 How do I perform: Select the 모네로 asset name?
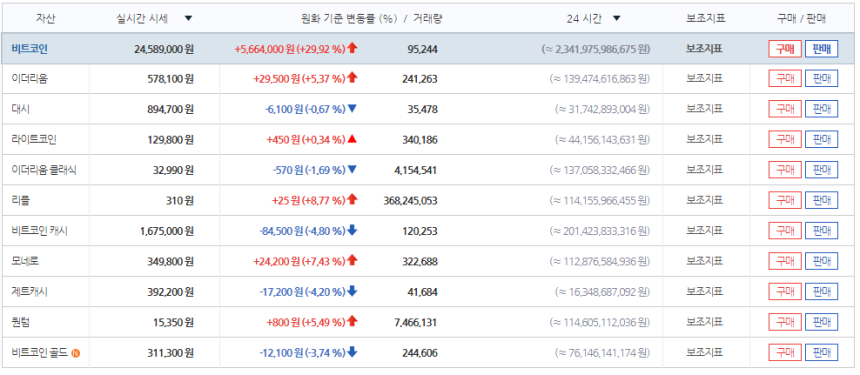pos(25,262)
